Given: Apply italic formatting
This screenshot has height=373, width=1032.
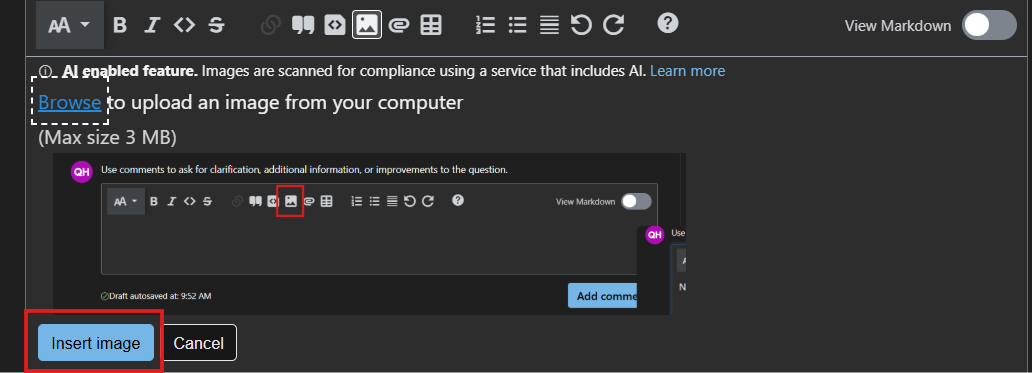Looking at the screenshot, I should (152, 25).
